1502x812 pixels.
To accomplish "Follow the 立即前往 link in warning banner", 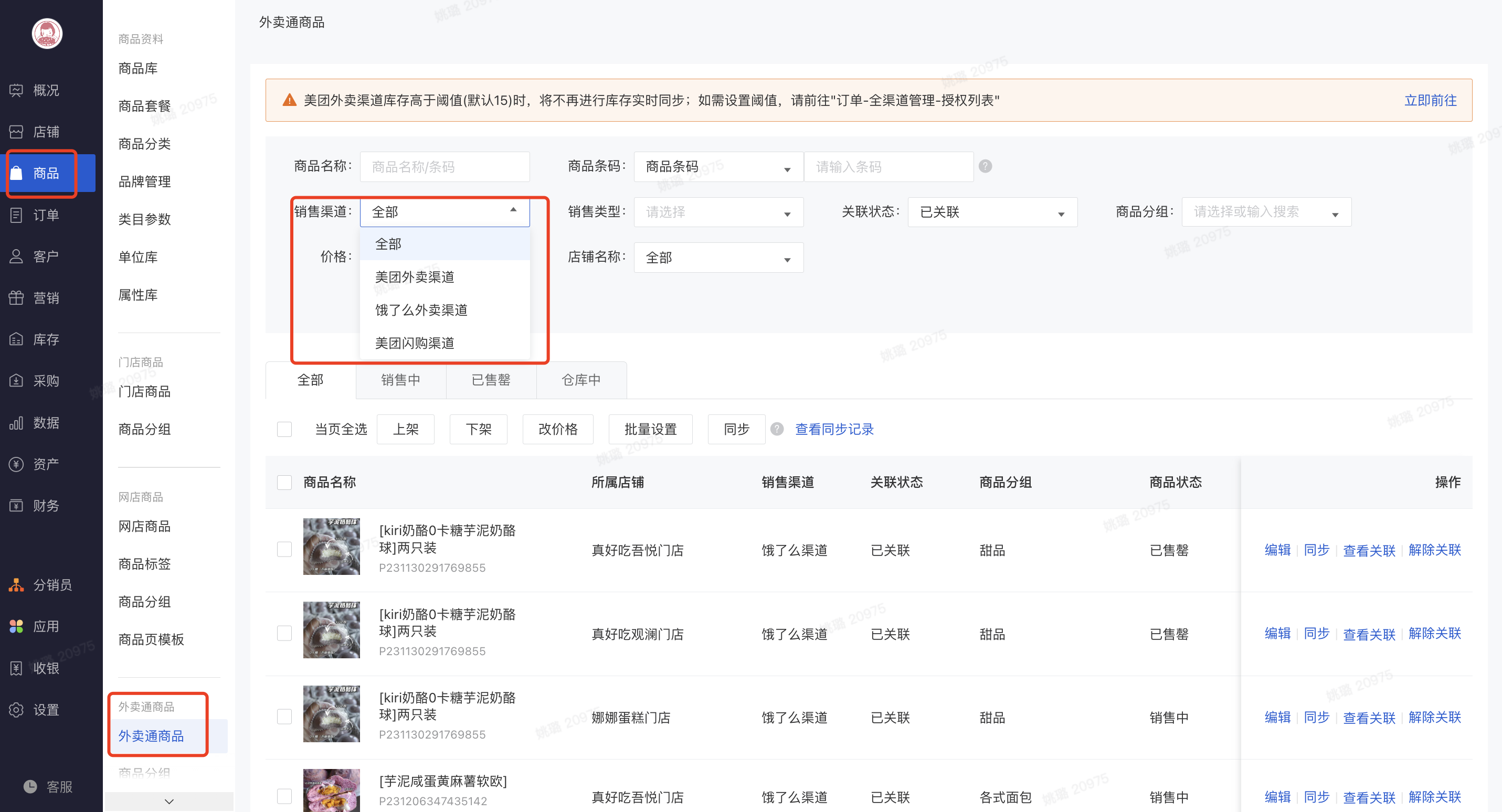I will click(1430, 100).
